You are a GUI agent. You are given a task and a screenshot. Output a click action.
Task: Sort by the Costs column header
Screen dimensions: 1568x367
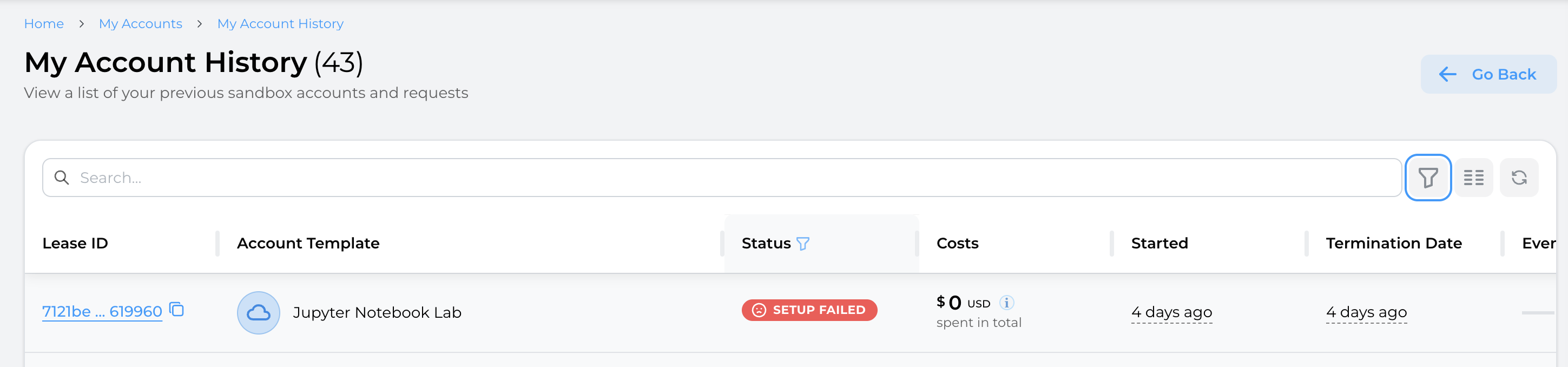click(x=957, y=244)
